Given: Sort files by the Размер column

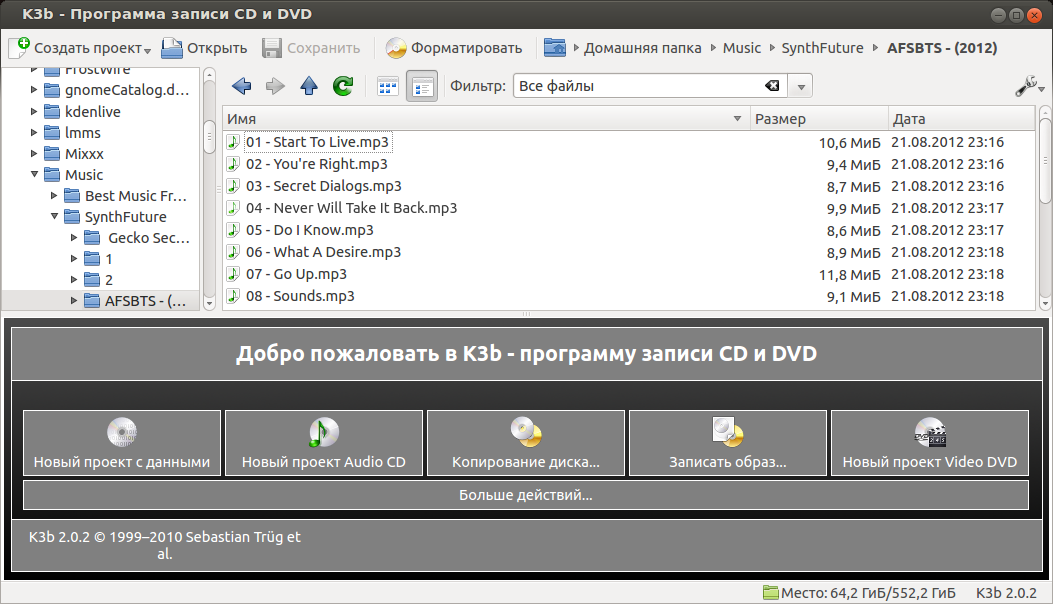Looking at the screenshot, I should pyautogui.click(x=819, y=119).
